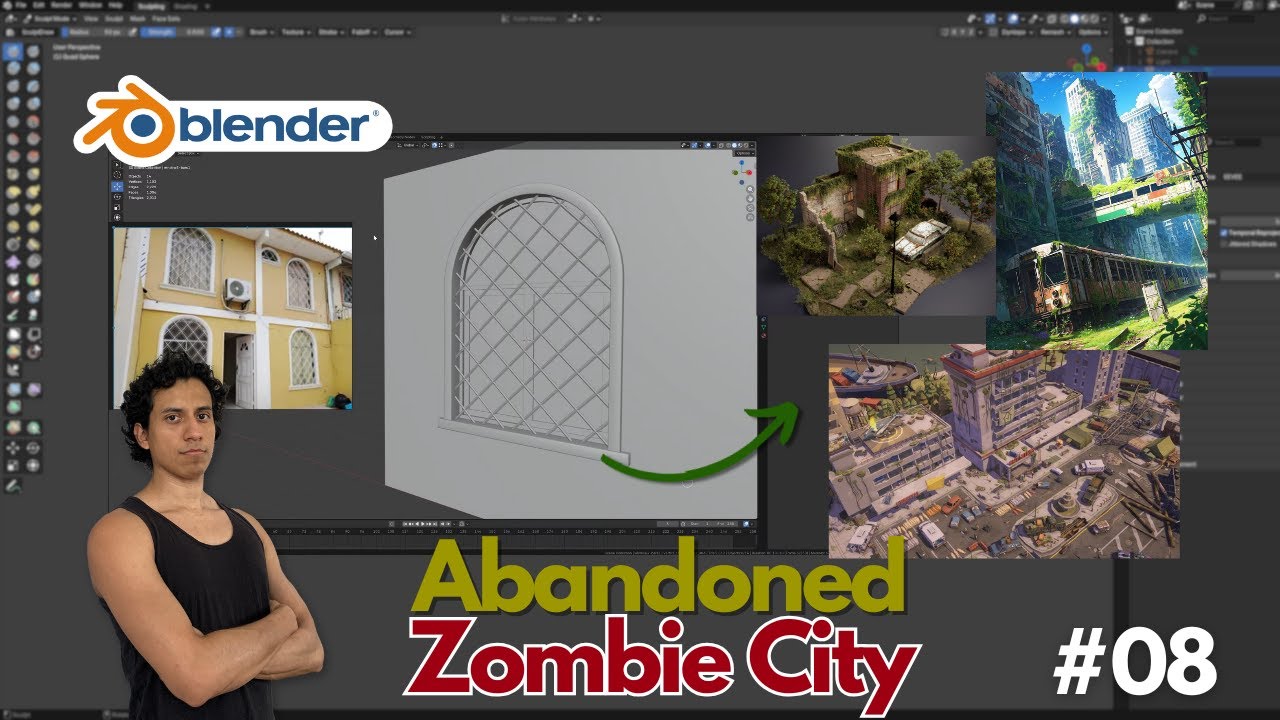Open the View header menu
The height and width of the screenshot is (720, 1280).
91,19
